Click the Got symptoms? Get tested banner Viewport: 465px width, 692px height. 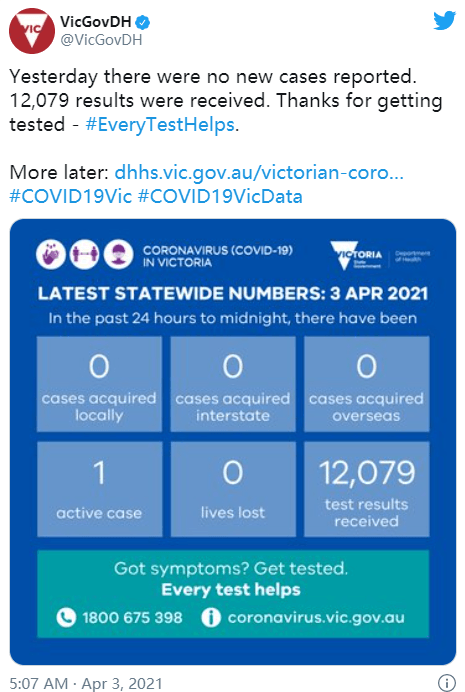click(233, 594)
